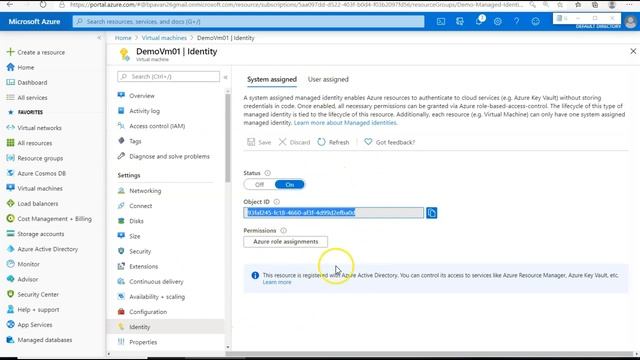Click the Discard toolbar button
The height and width of the screenshot is (360, 640).
294,142
